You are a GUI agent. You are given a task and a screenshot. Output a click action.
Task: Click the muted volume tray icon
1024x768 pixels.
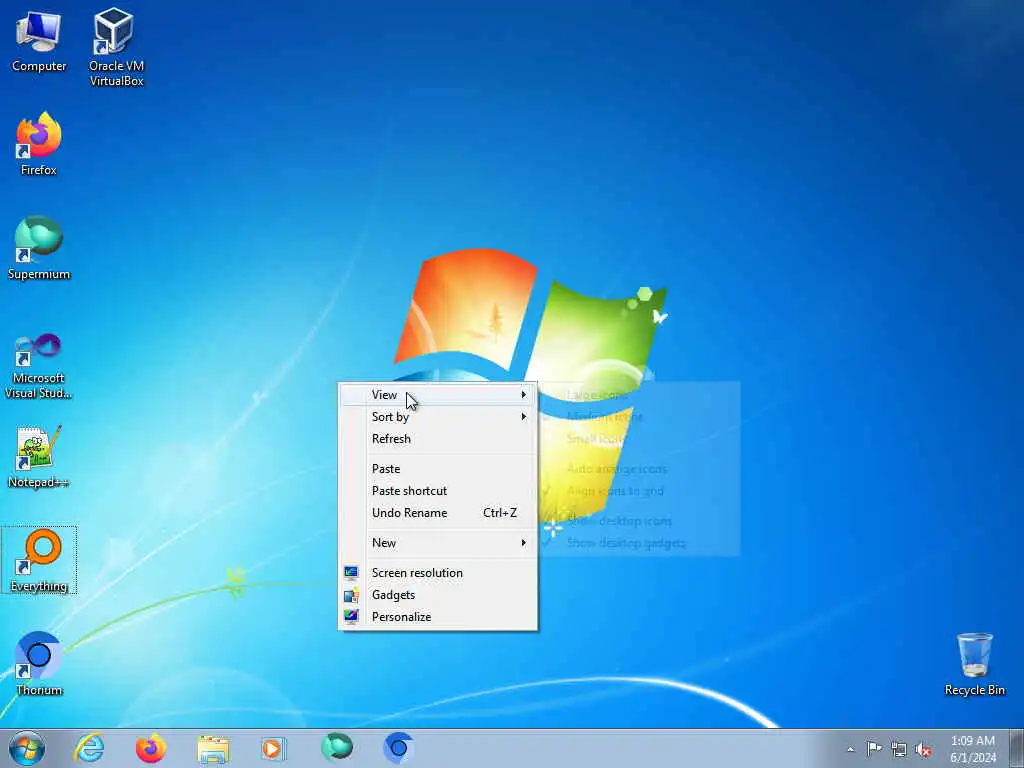click(923, 749)
